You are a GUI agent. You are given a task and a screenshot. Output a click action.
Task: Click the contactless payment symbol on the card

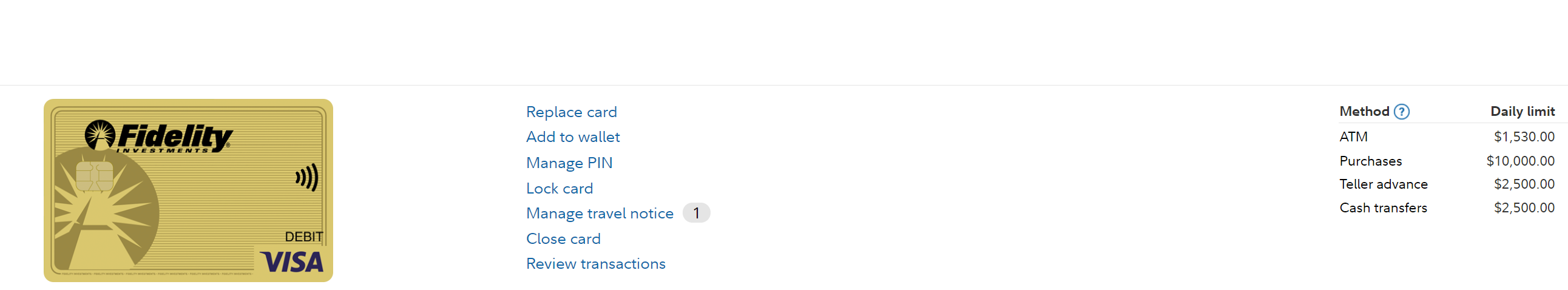coord(307,178)
